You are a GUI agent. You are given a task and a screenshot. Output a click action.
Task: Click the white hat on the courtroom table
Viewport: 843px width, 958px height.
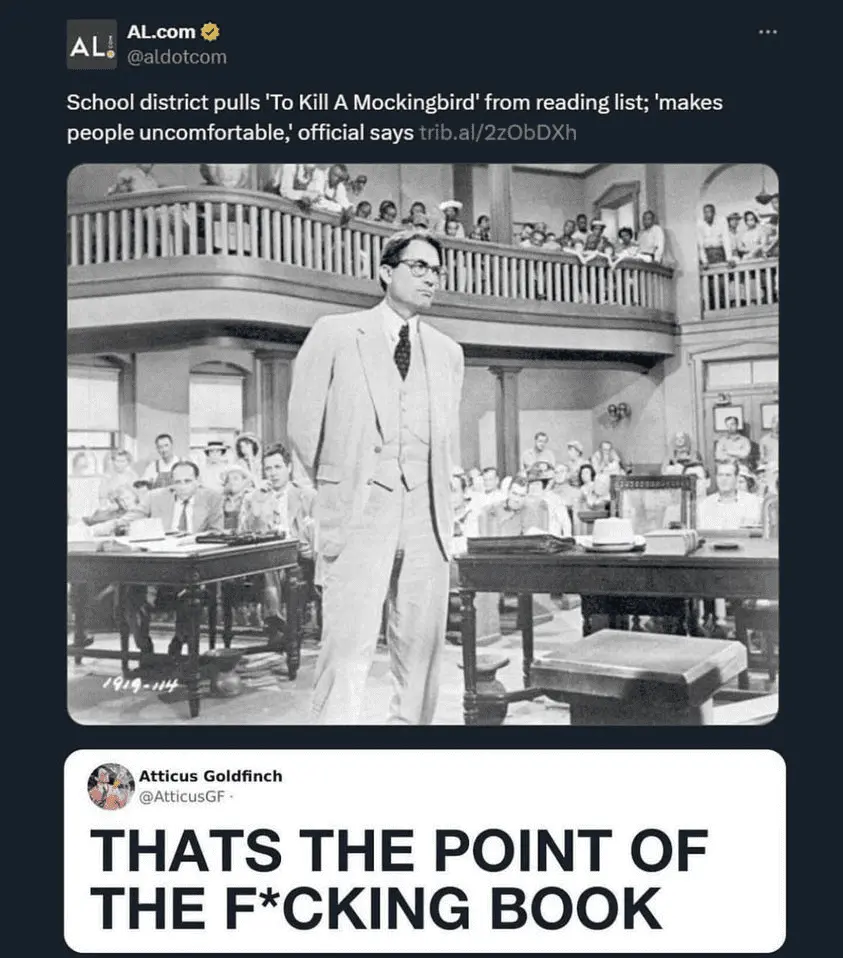(612, 532)
